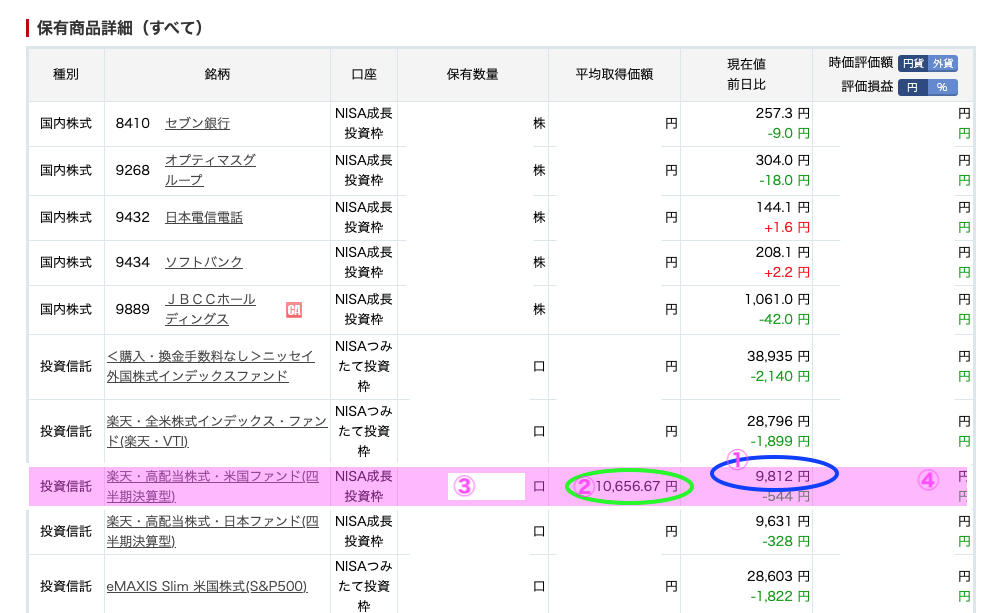Image resolution: width=1002 pixels, height=613 pixels.
Task: Click the 保有商品詳細（すべて） heading
Action: 119,28
